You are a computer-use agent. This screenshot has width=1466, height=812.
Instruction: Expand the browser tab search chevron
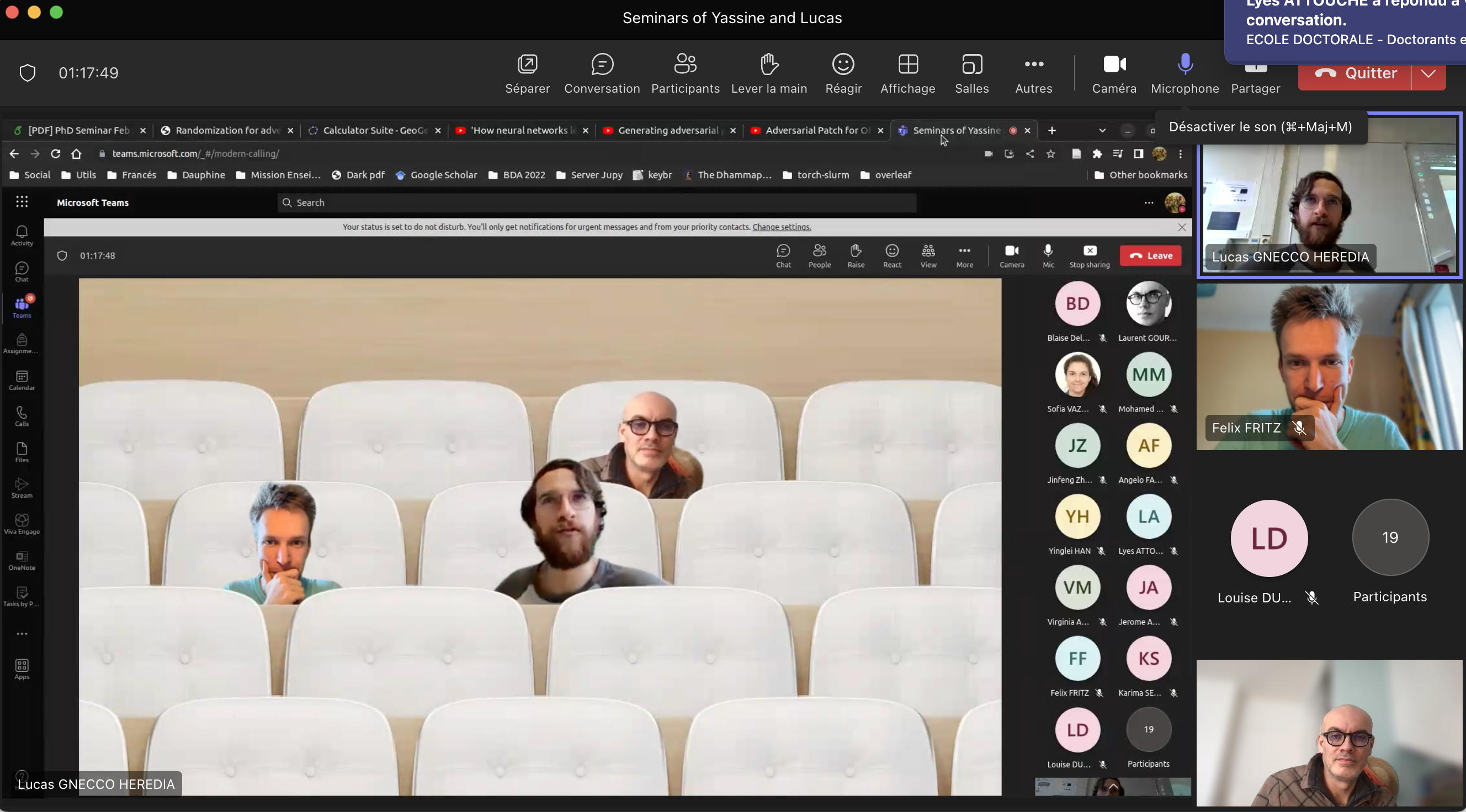pos(1102,130)
